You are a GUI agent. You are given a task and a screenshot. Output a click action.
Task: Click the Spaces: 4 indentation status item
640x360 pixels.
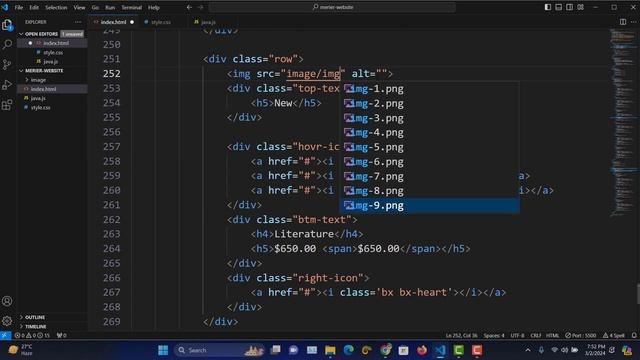(494, 336)
